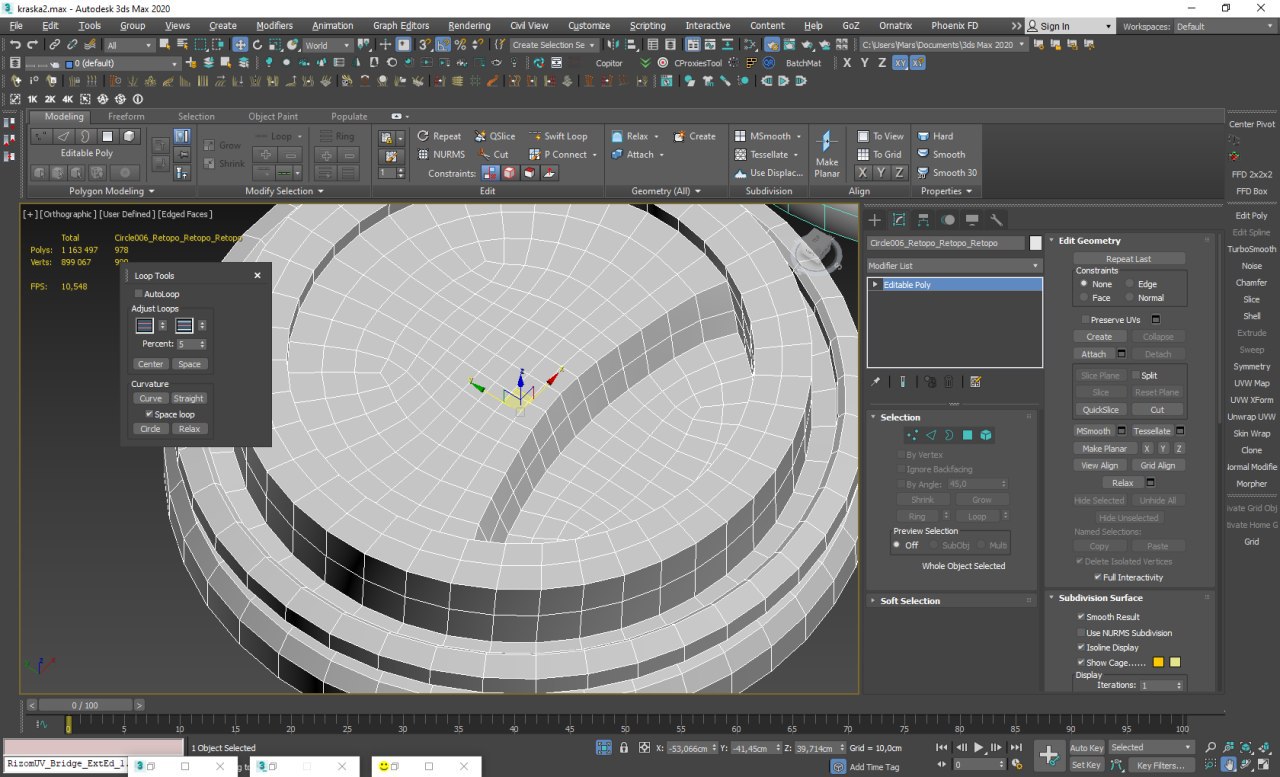1280x777 pixels.
Task: Open the Modifier List dropdown
Action: pyautogui.click(x=954, y=266)
